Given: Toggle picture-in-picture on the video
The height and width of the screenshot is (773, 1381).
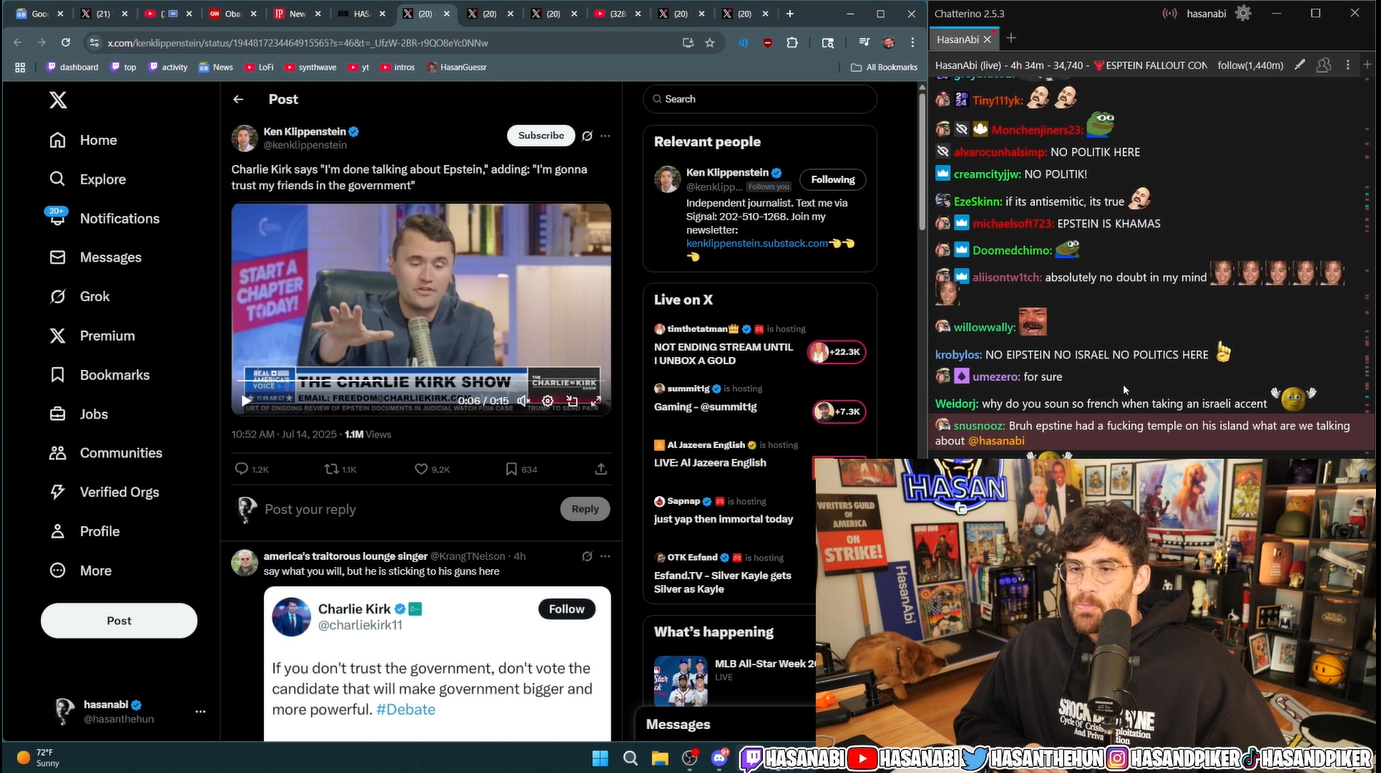Looking at the screenshot, I should 572,400.
